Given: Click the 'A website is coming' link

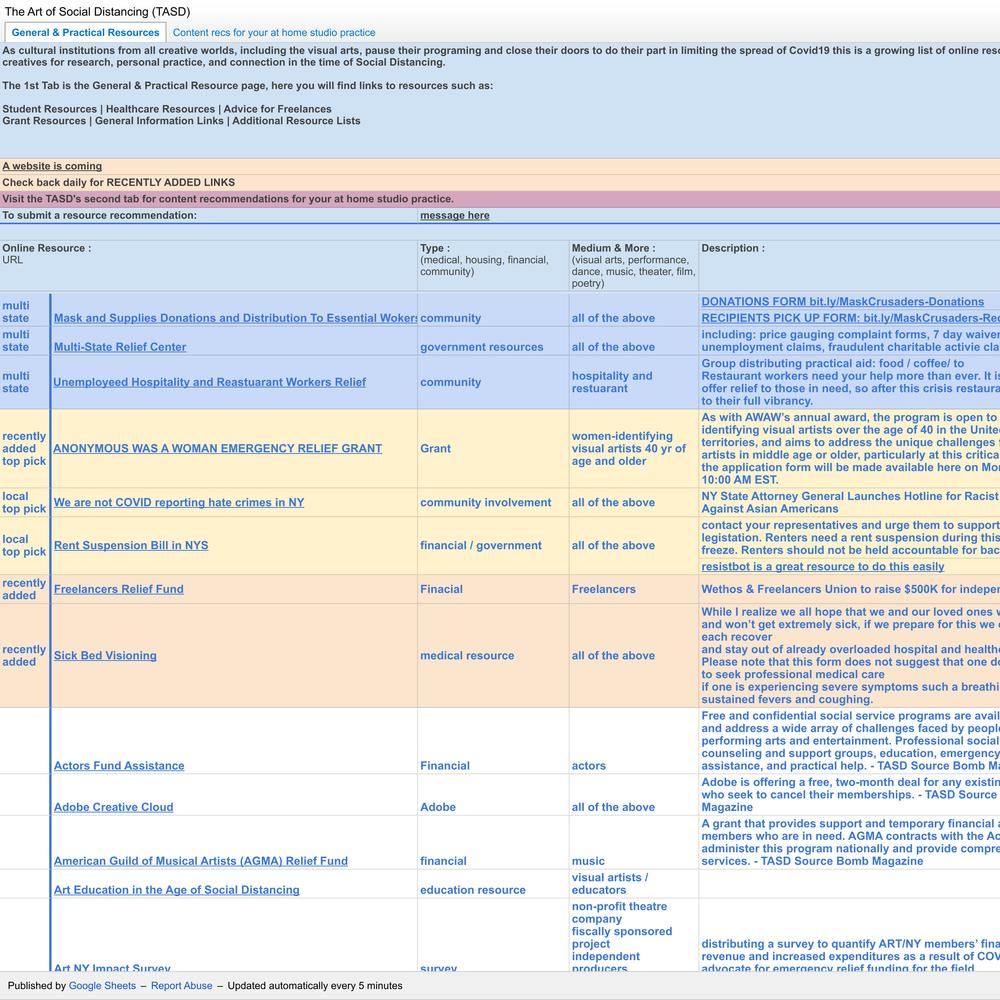Looking at the screenshot, I should point(52,166).
